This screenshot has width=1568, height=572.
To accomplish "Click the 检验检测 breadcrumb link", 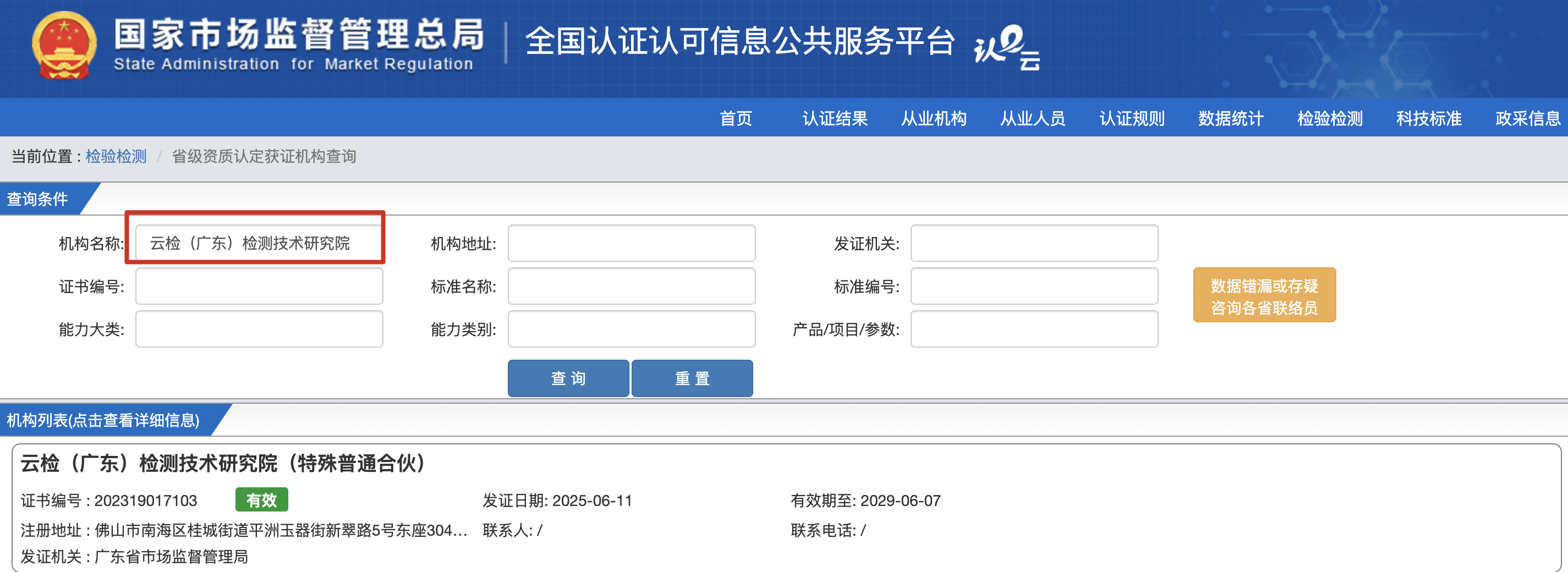I will coord(115,156).
